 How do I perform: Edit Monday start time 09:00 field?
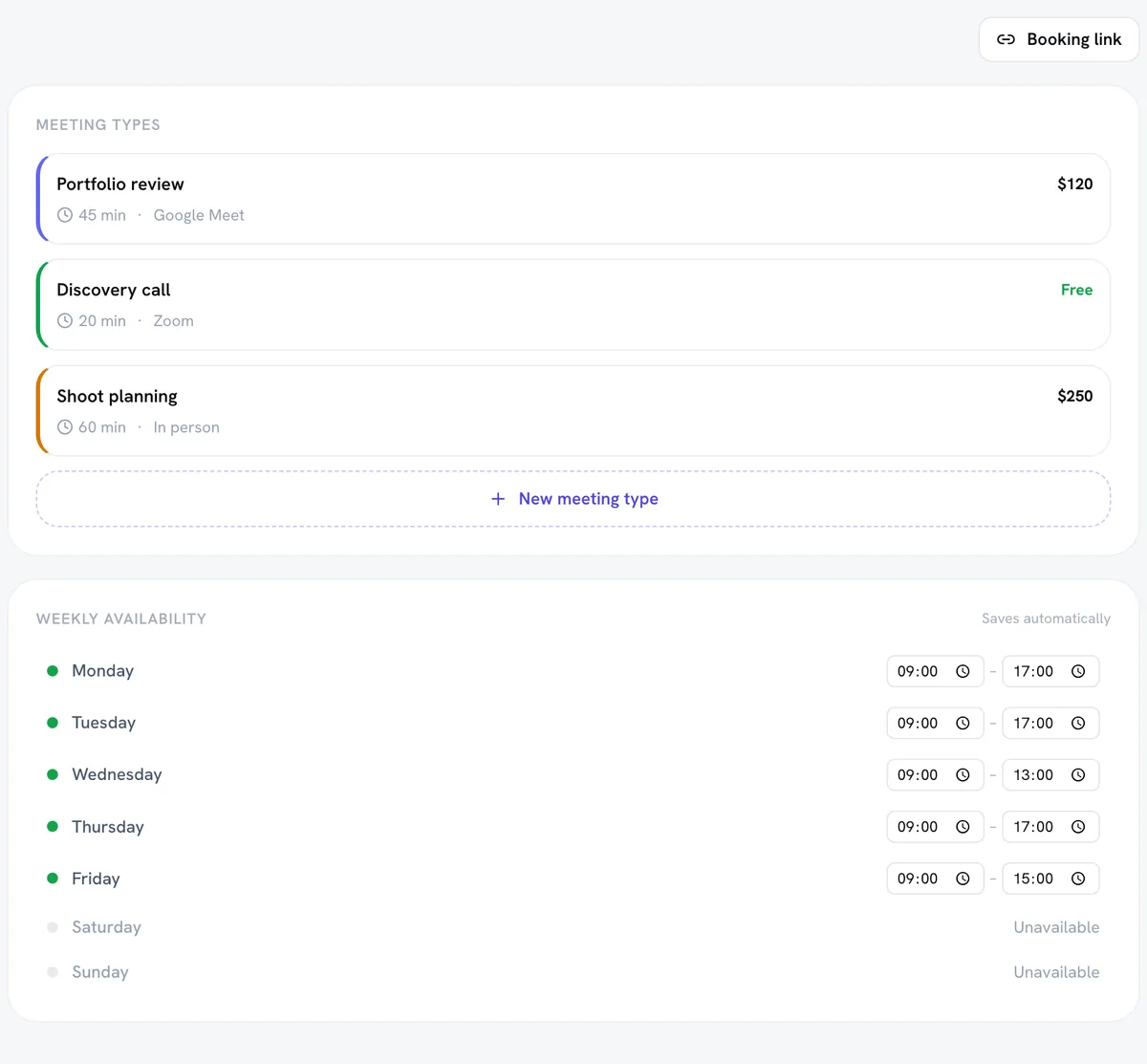click(x=935, y=671)
